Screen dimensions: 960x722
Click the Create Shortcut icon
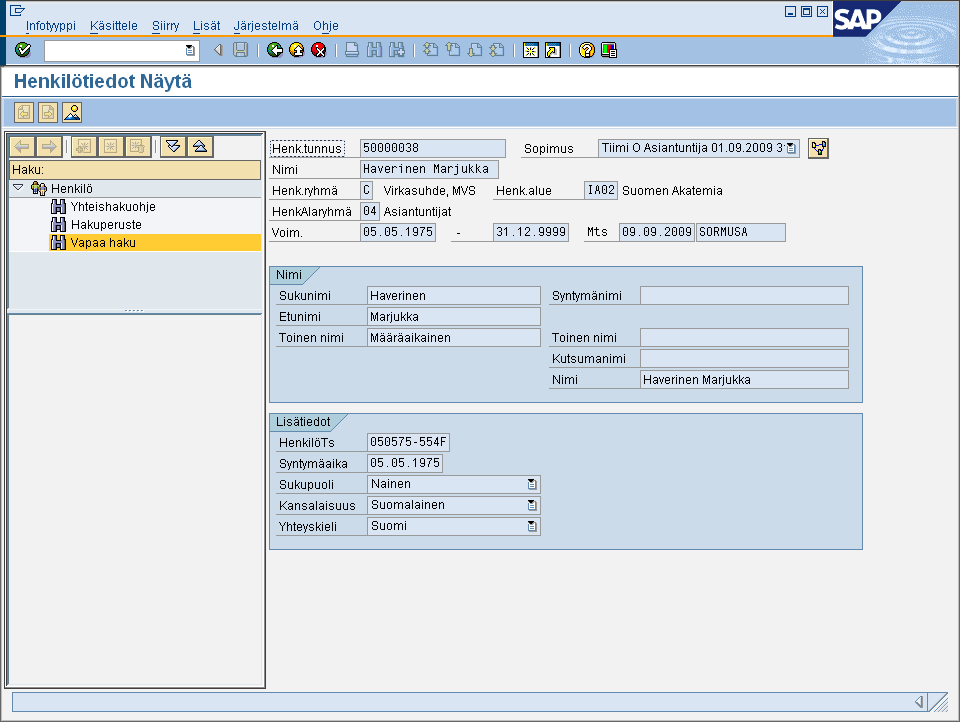pos(553,50)
